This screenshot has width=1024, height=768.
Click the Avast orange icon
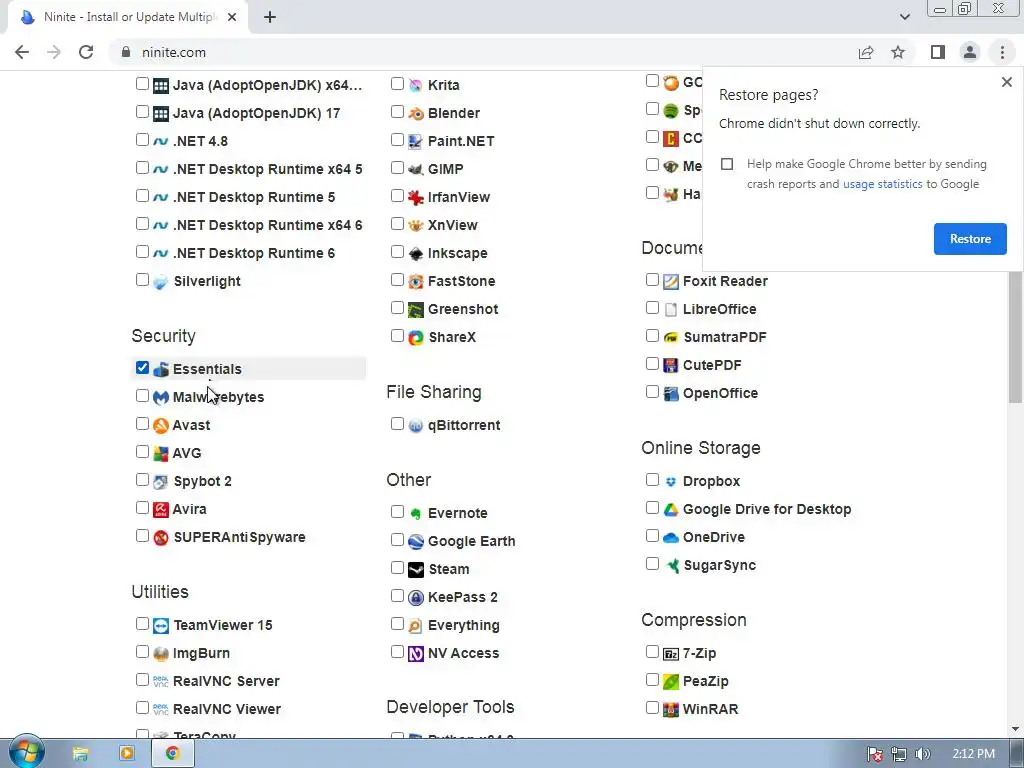[x=161, y=425]
